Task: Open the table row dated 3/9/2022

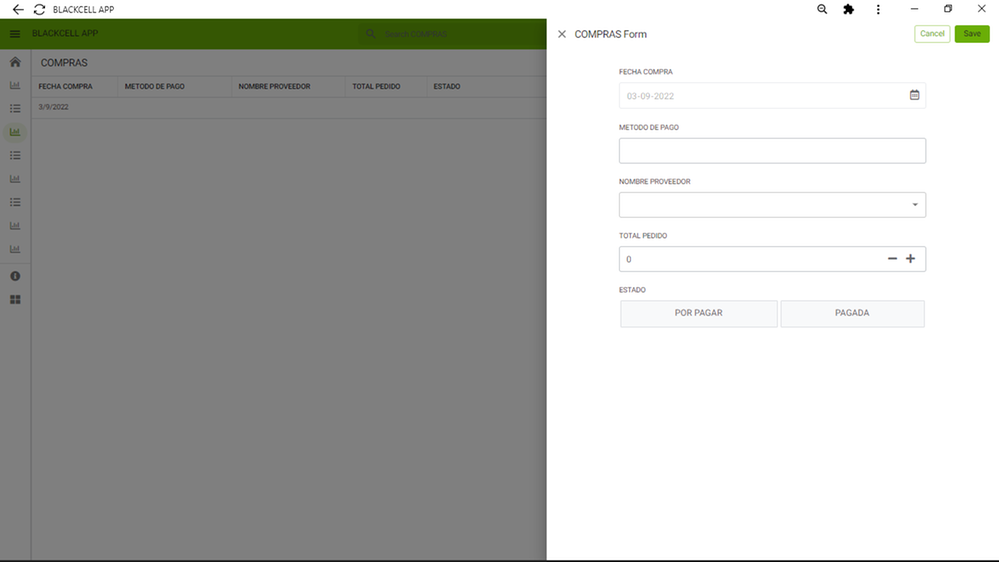Action: click(289, 107)
